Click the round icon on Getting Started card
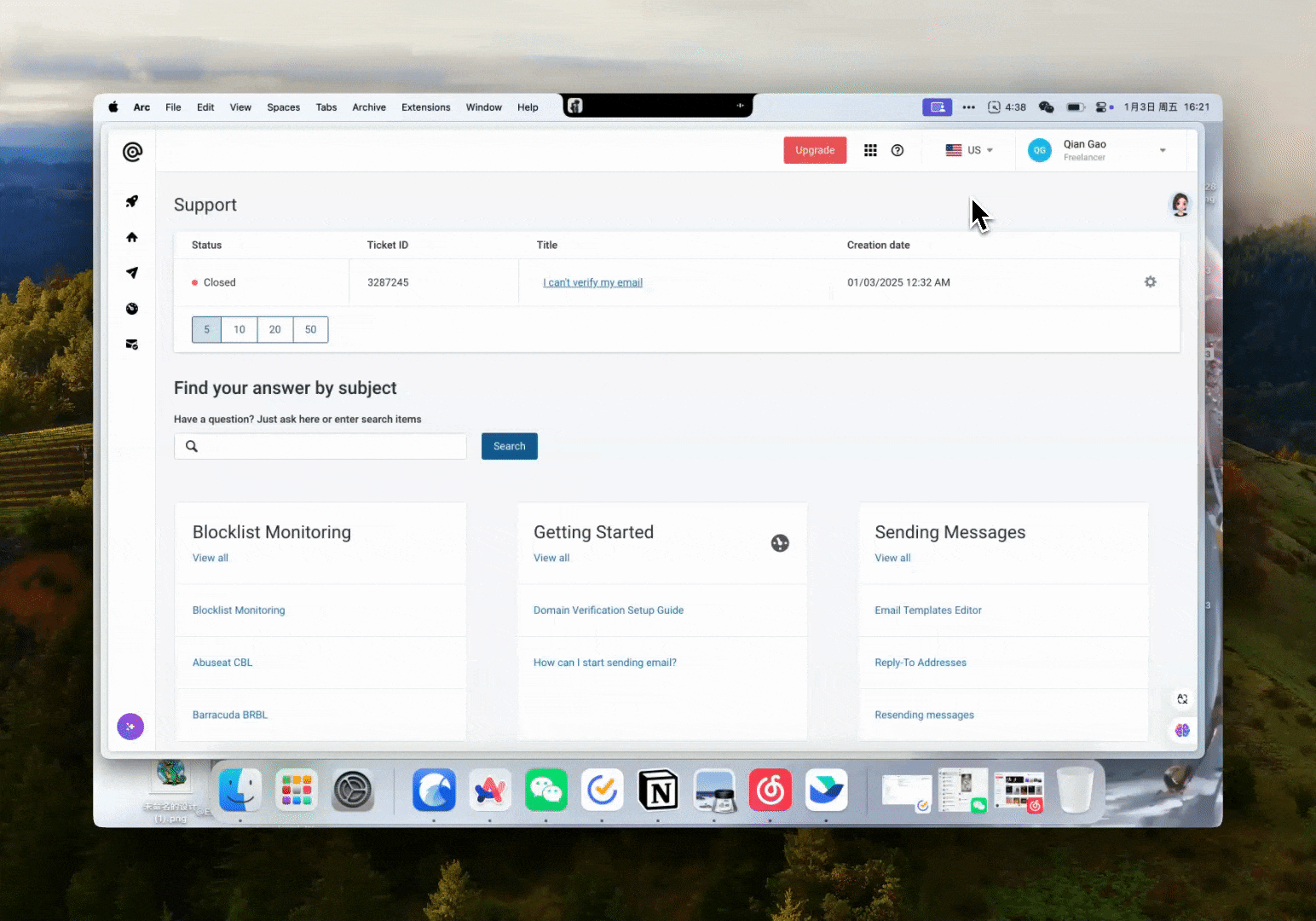 point(780,543)
